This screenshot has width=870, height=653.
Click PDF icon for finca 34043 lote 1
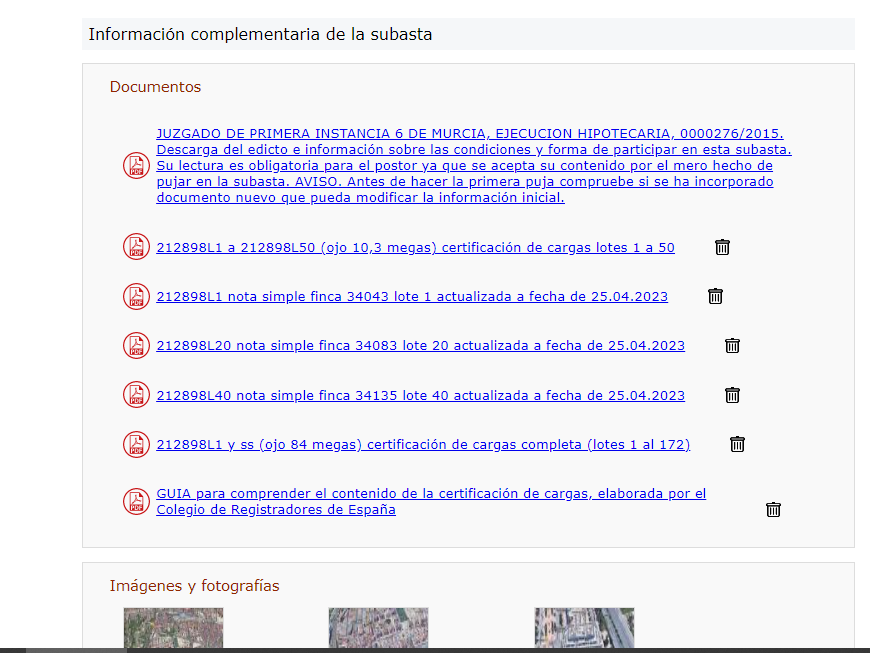(x=136, y=296)
